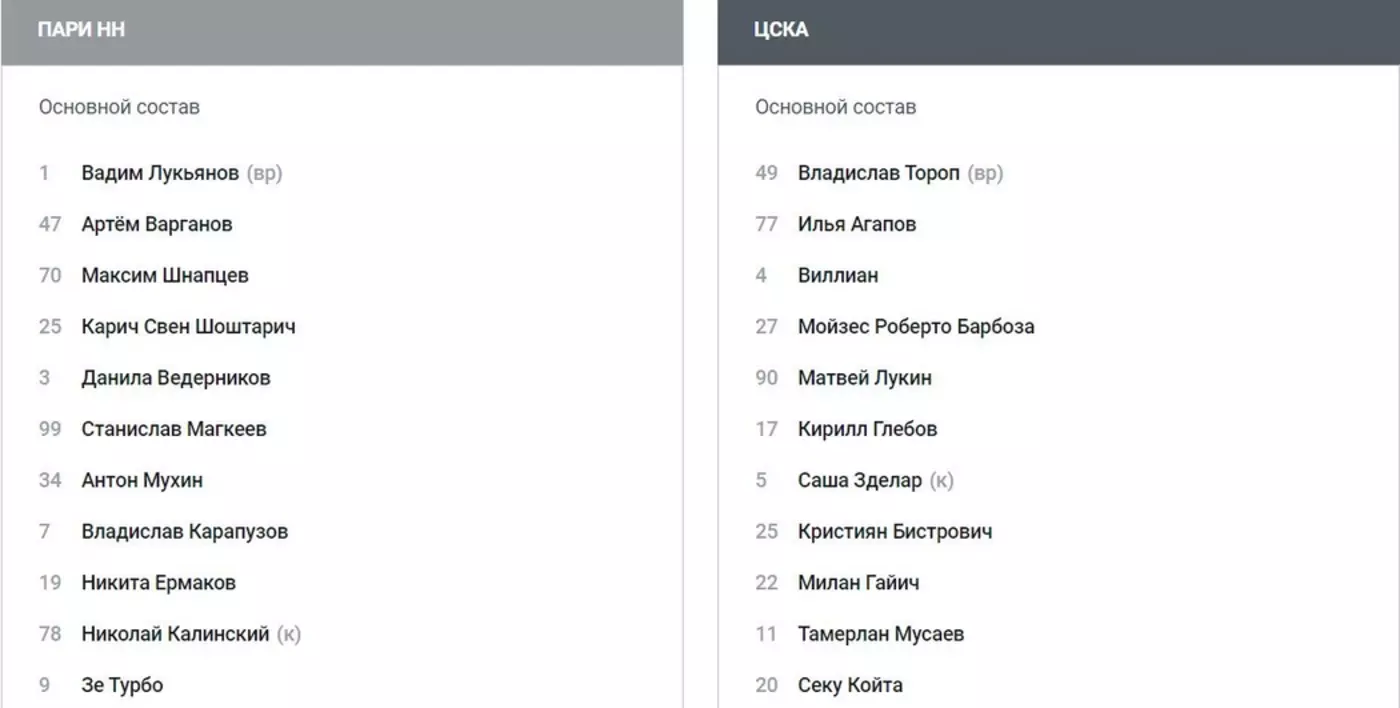Open player Вадим Лукьянов
This screenshot has width=1400, height=708.
coord(160,173)
